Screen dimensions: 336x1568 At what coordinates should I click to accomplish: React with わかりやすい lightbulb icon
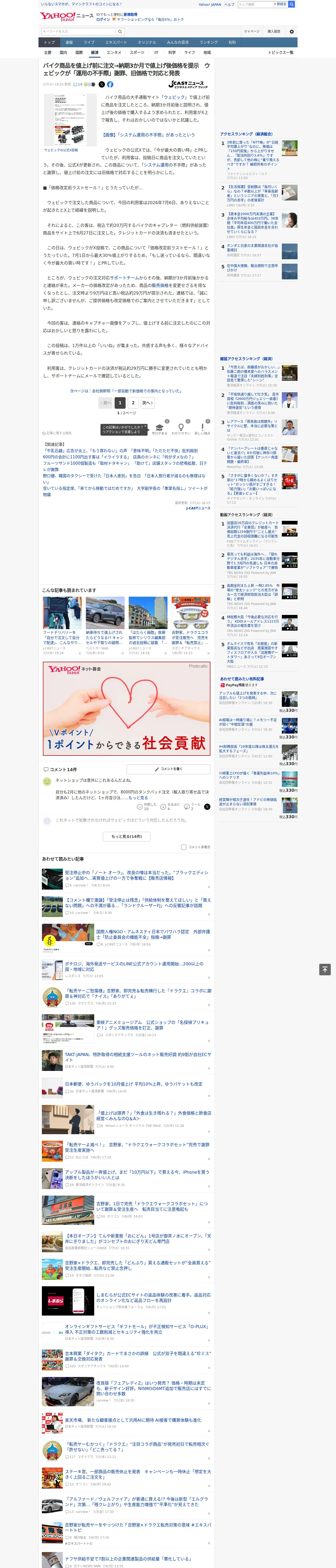coord(181,428)
